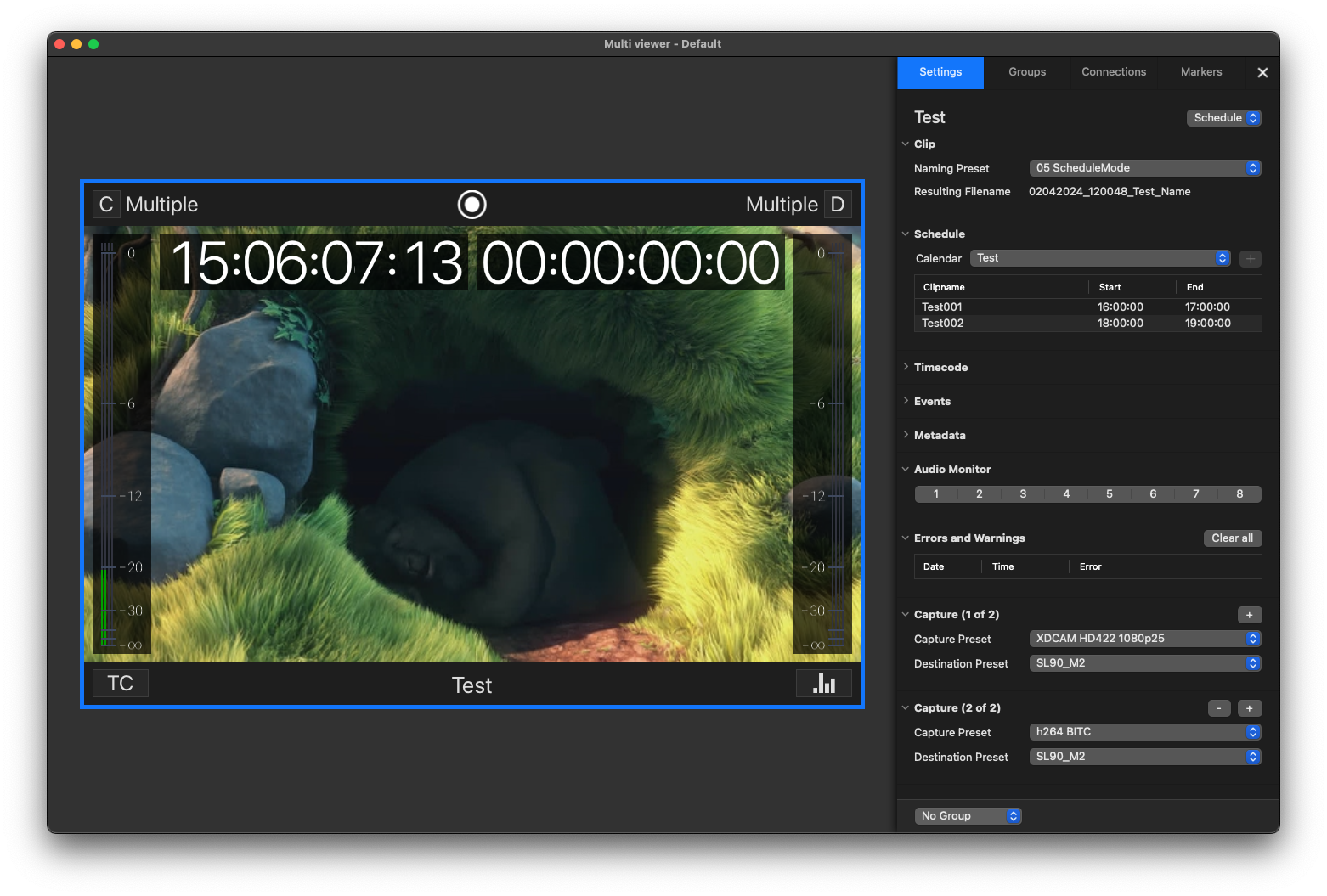1327x896 pixels.
Task: Open Capture Preset dropdown showing h264 BITC
Action: tap(1145, 732)
